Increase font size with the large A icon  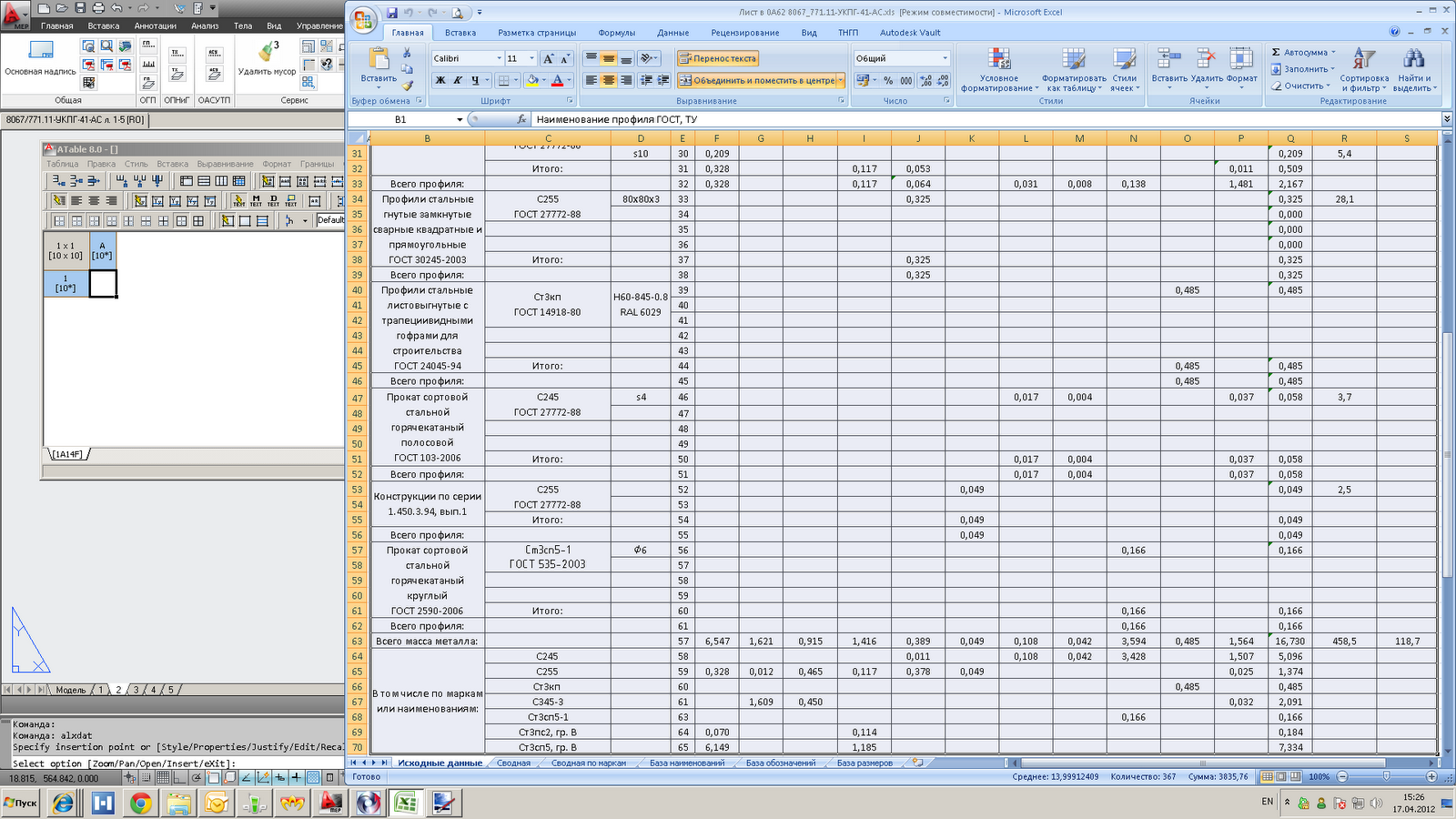click(x=549, y=58)
